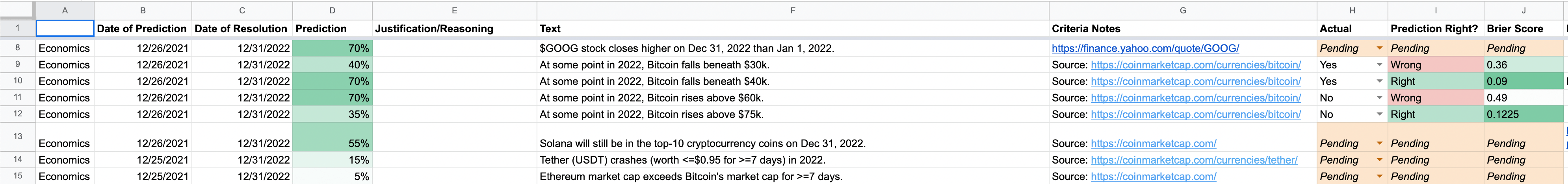Select the column F header
The width and height of the screenshot is (1568, 184).
coord(793,10)
